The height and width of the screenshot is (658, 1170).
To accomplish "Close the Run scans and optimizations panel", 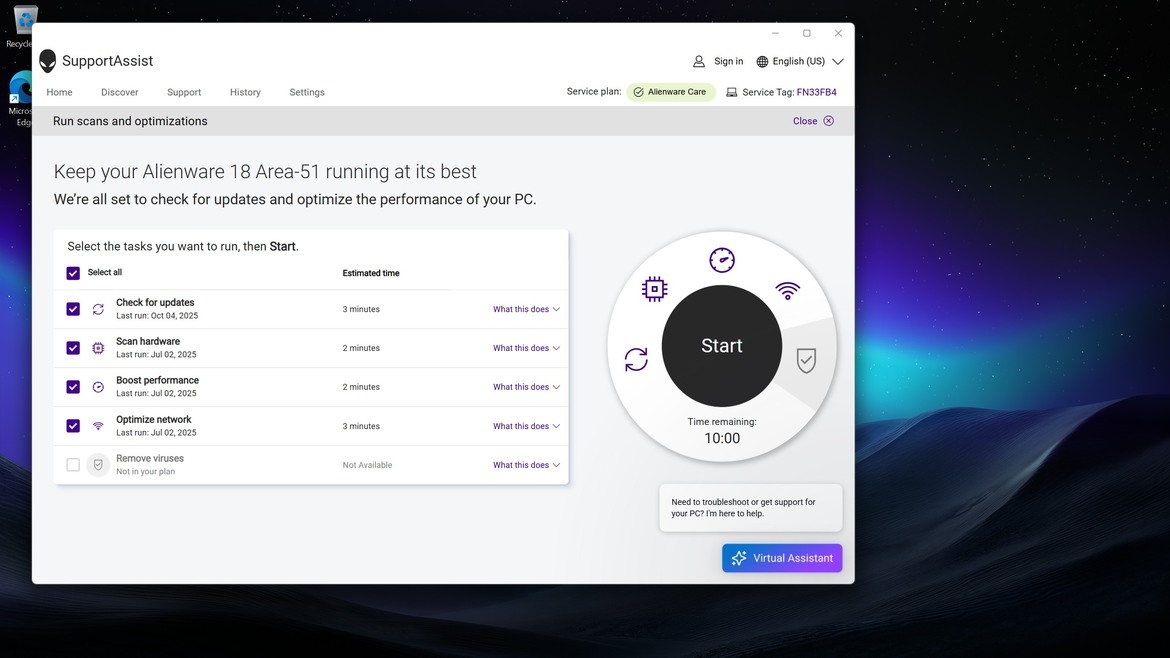I will pyautogui.click(x=813, y=121).
